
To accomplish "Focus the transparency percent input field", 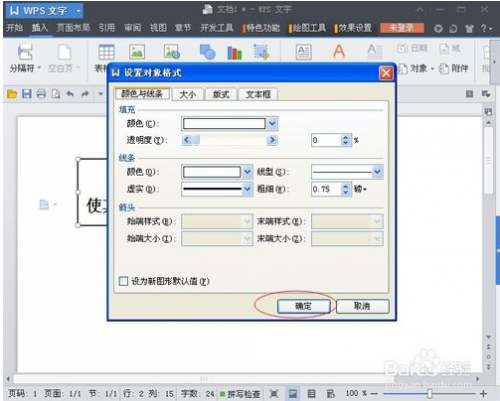I will [326, 140].
